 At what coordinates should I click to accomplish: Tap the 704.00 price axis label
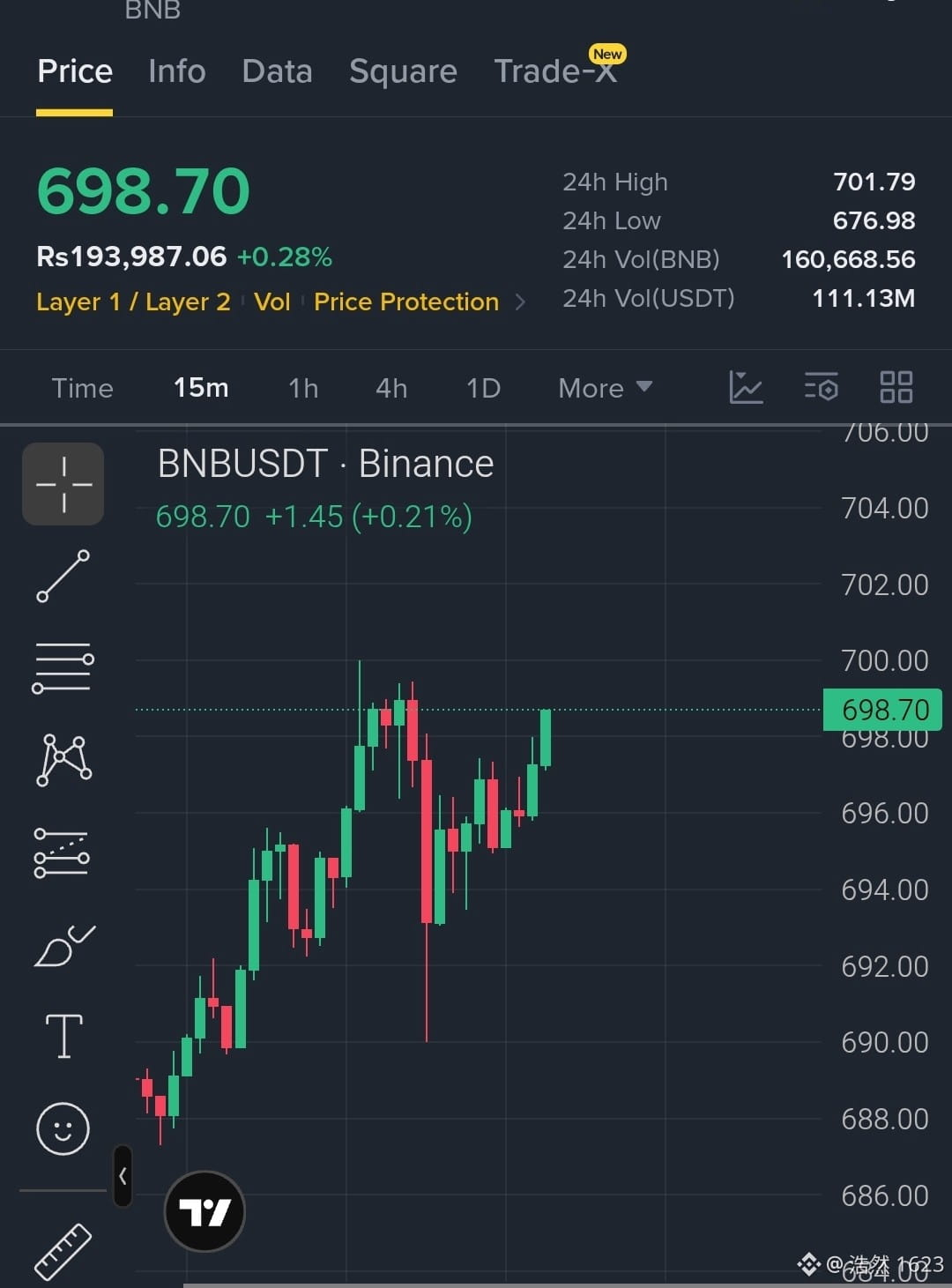(x=885, y=508)
